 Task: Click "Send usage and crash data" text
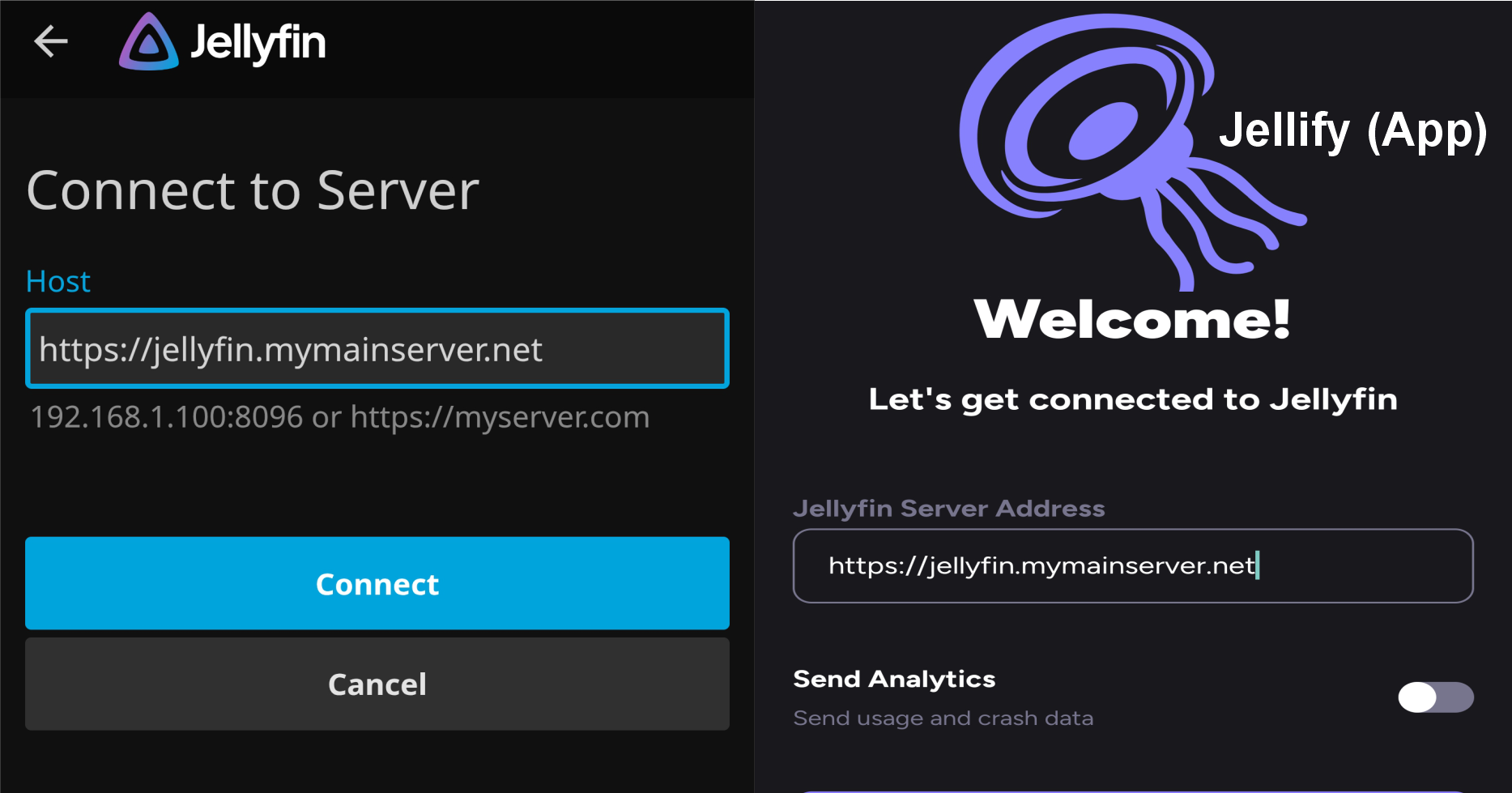943,718
